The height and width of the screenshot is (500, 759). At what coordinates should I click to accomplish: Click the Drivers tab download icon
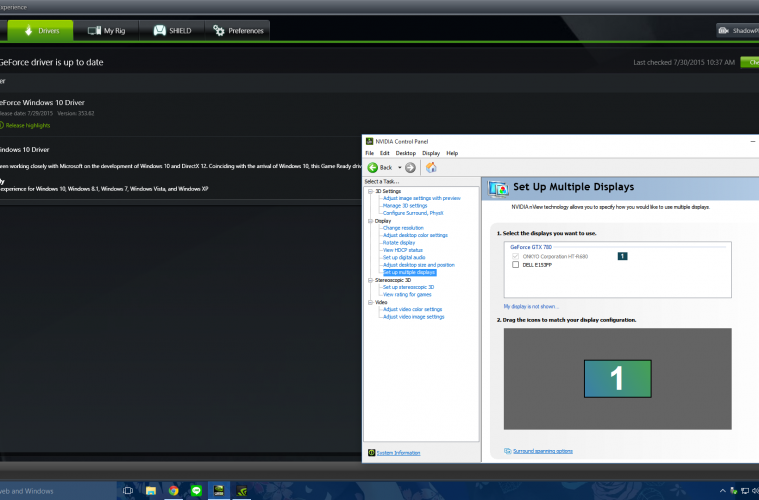(29, 30)
